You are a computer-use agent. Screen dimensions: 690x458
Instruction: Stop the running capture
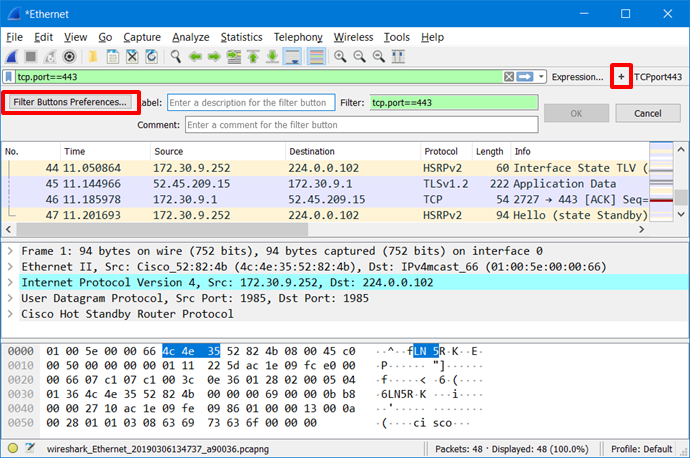31,57
